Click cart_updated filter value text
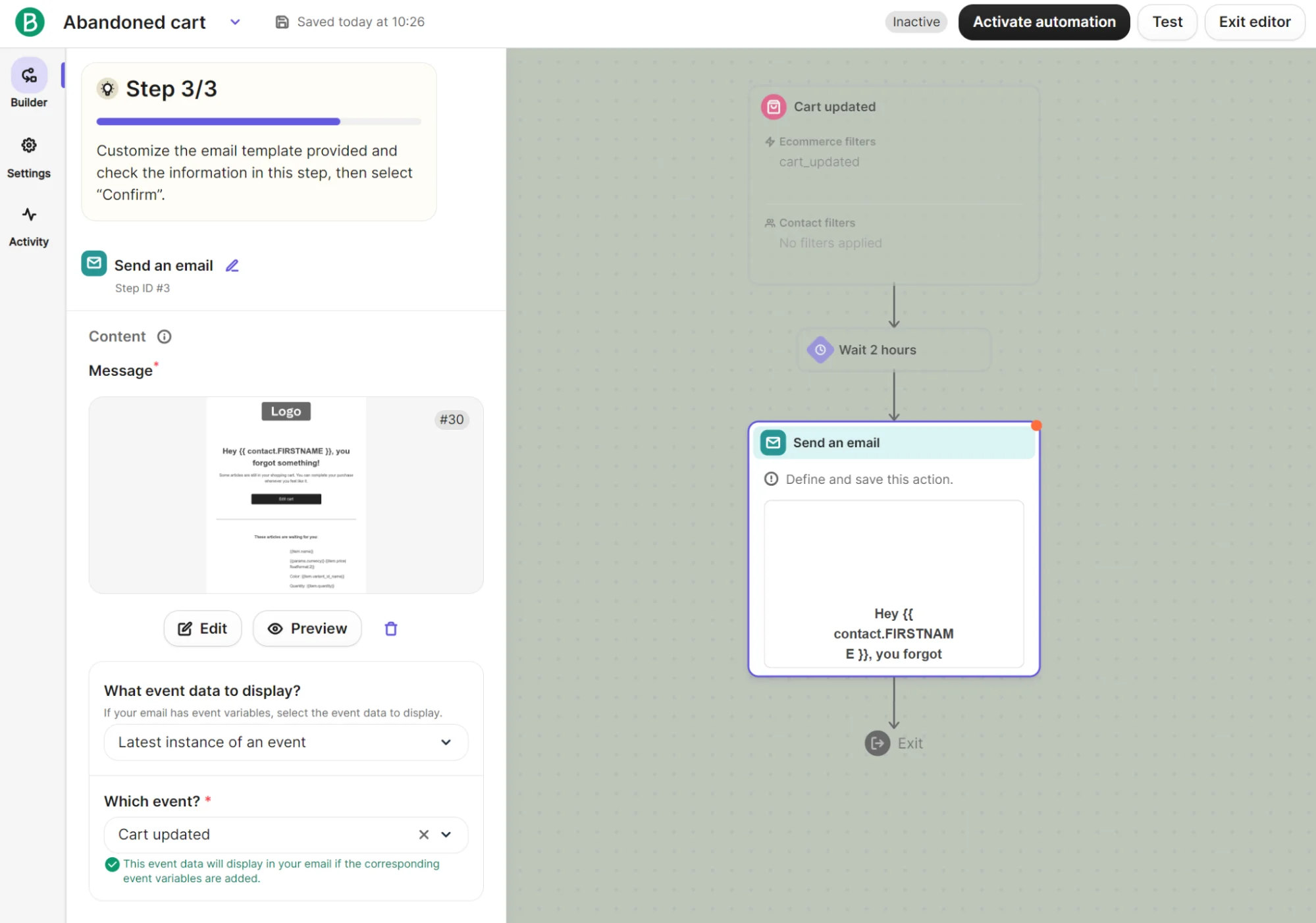 coord(819,162)
